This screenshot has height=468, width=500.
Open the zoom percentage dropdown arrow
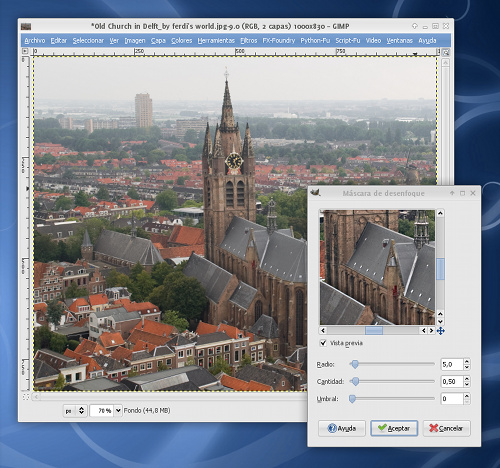118,411
